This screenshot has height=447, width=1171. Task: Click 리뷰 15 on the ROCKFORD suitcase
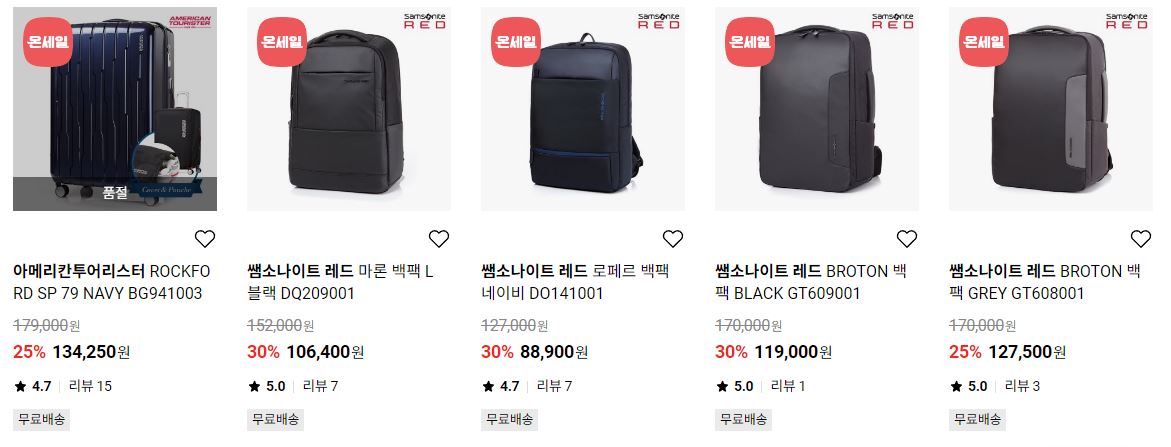click(90, 387)
